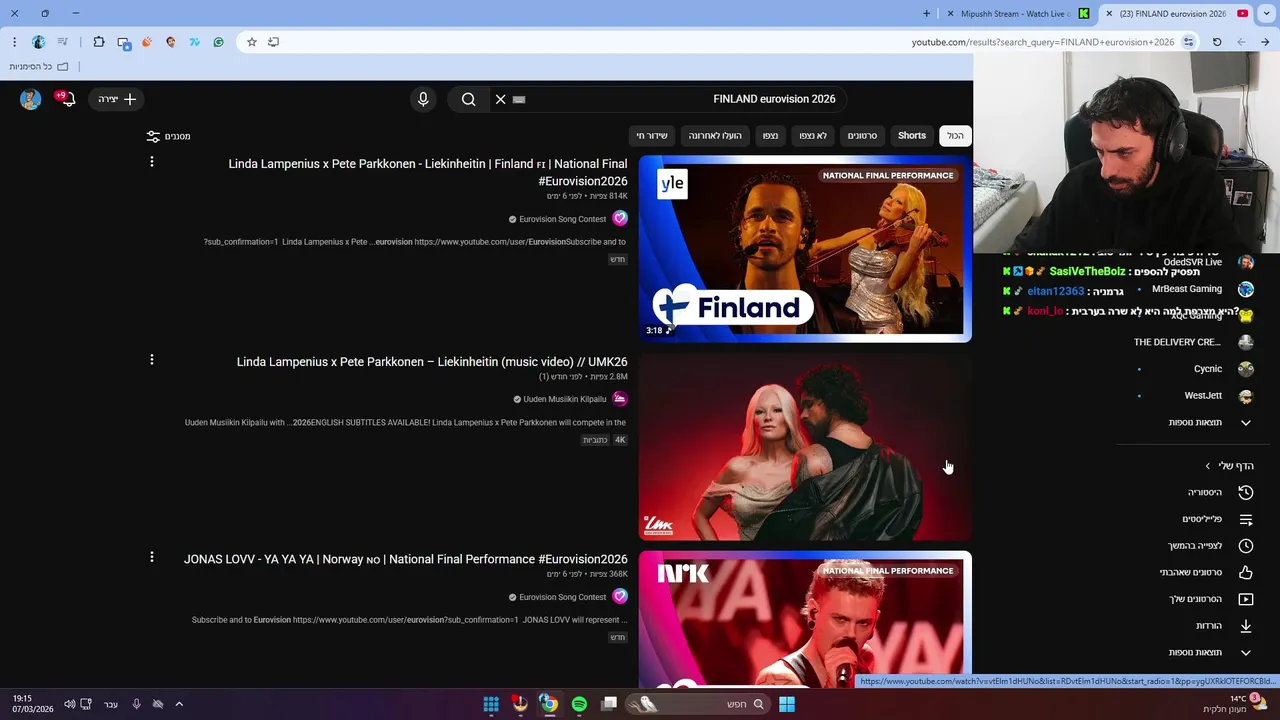Viewport: 1280px width, 720px height.
Task: Open Chrome tab search dropdown
Action: [1265, 14]
